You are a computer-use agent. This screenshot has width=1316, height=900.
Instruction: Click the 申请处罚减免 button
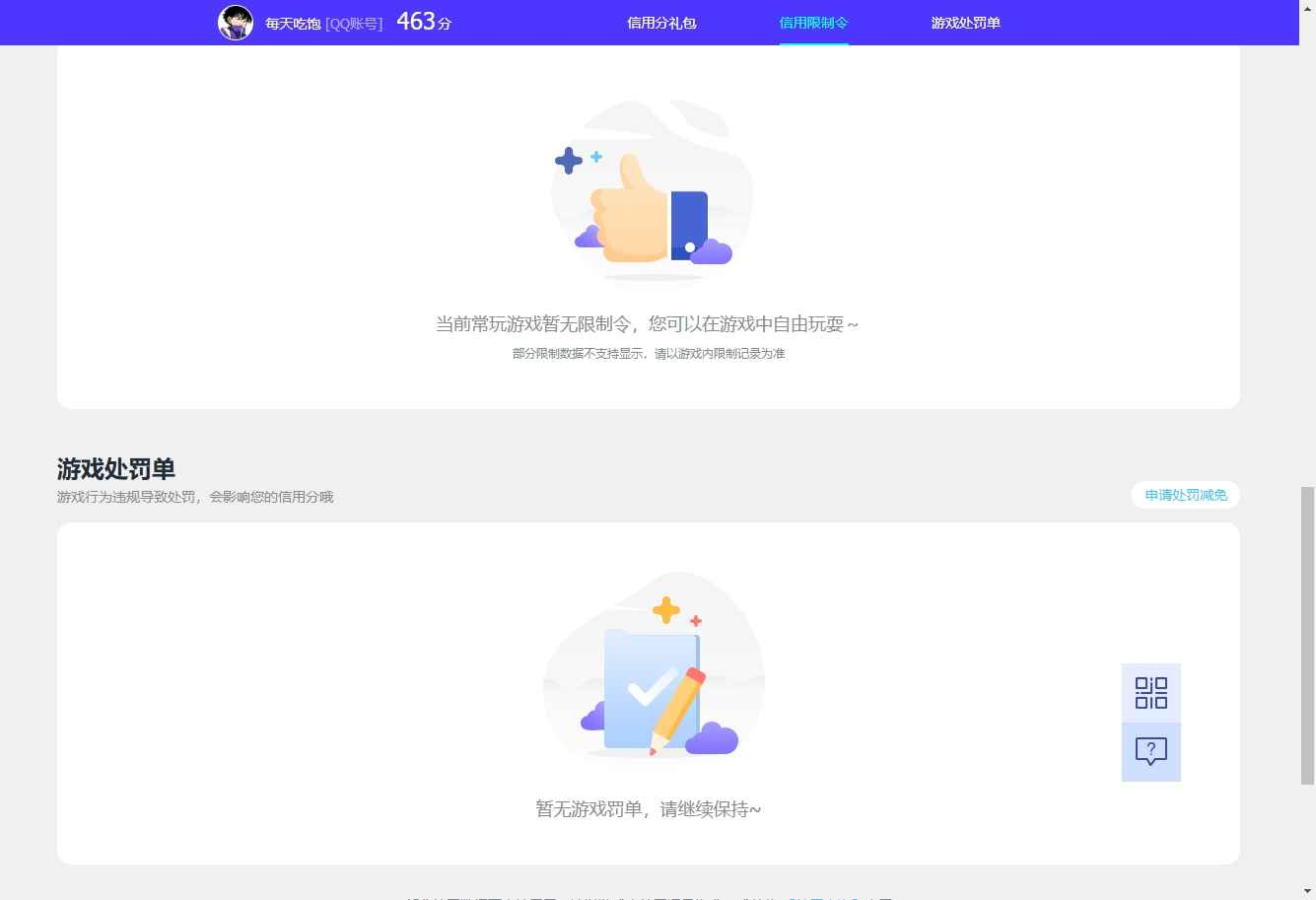click(x=1186, y=495)
